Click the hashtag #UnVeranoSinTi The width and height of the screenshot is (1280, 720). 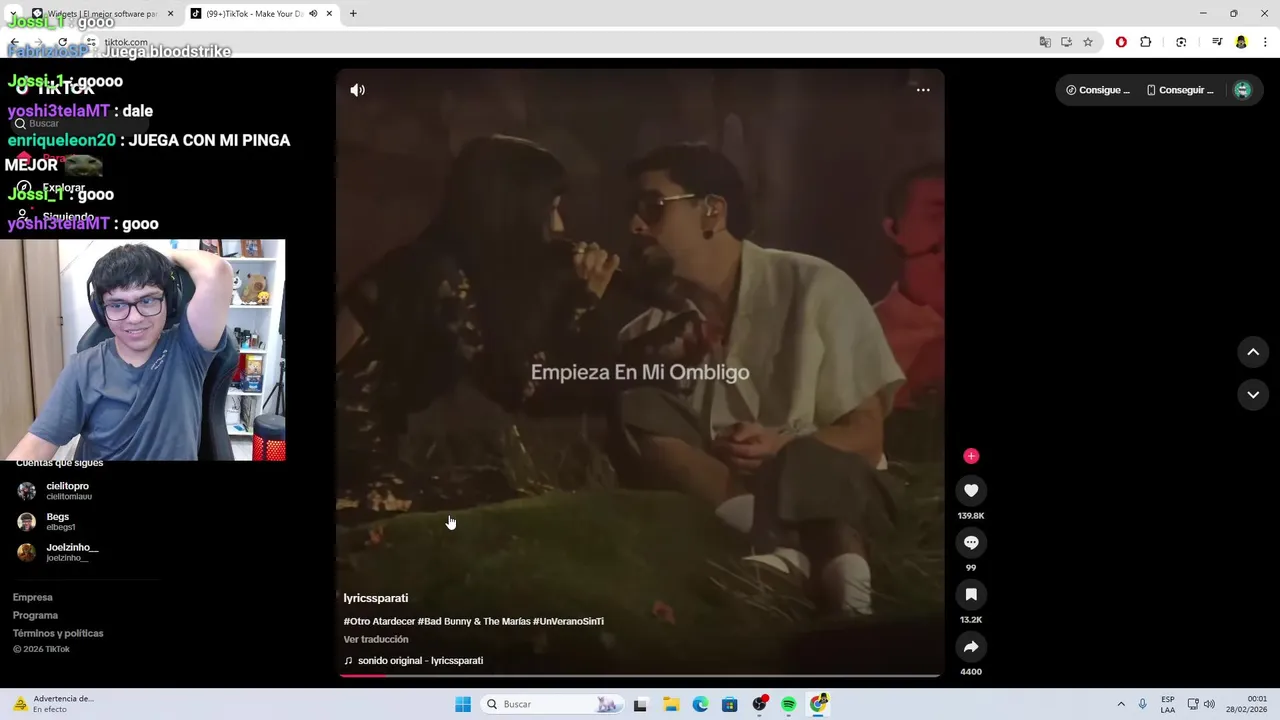coord(568,621)
